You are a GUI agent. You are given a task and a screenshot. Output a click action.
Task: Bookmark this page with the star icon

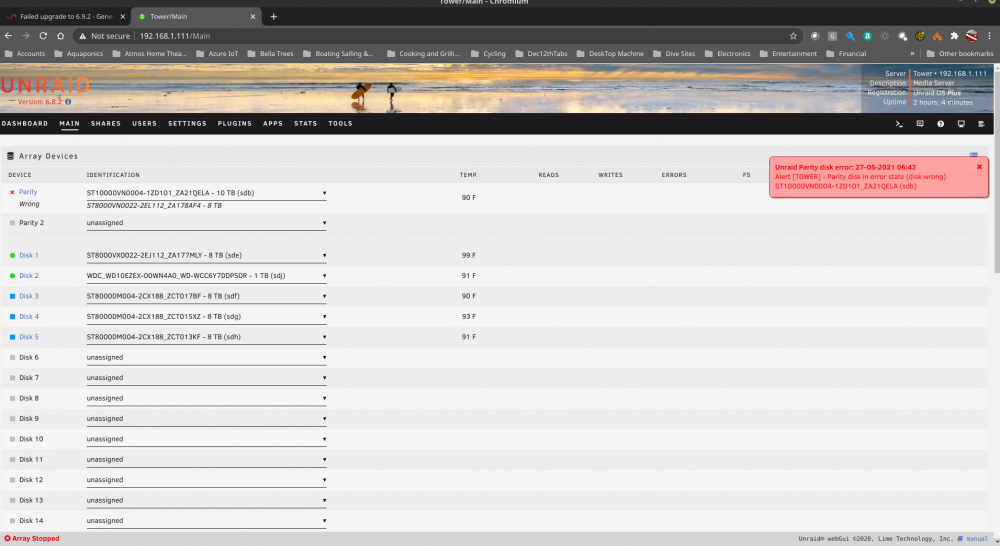click(x=793, y=36)
